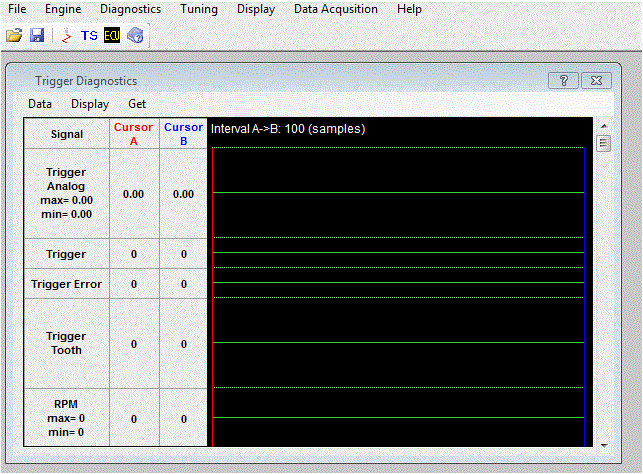Click the red connection arrow icon

point(66,36)
